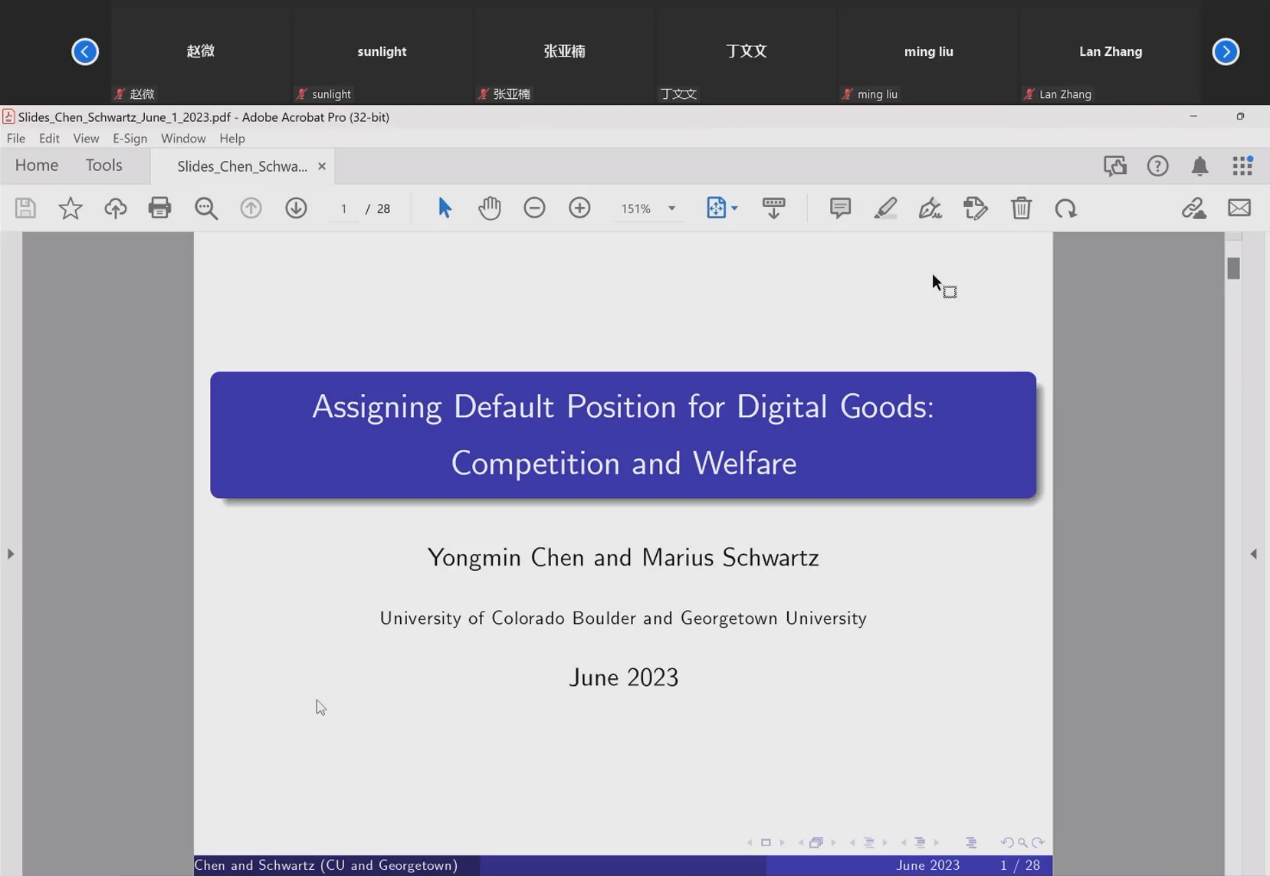The width and height of the screenshot is (1270, 876).
Task: Add document to starred favorites
Action: (x=70, y=208)
